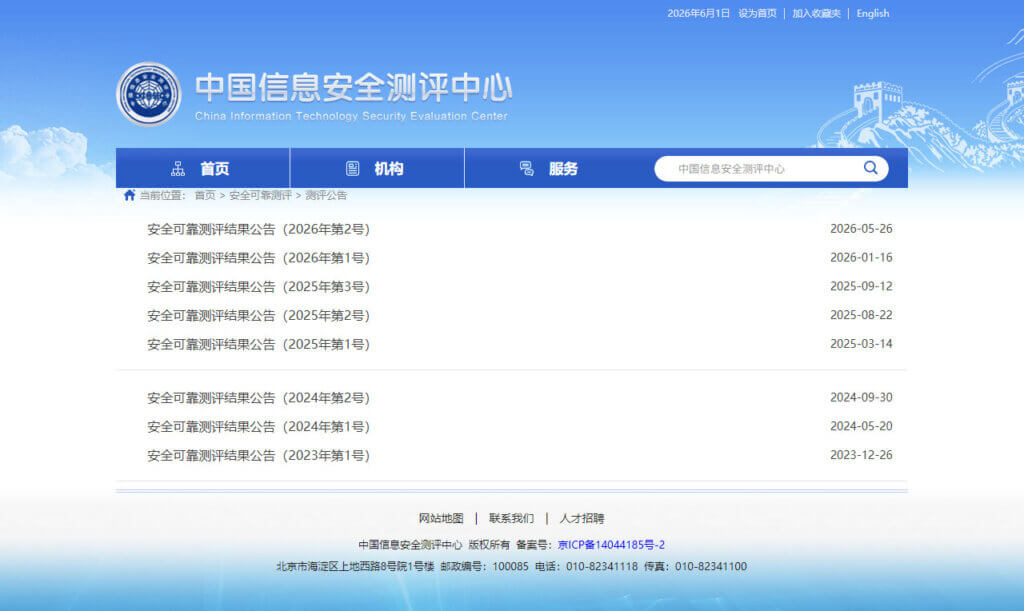Click the fax number 010-82341100
1024x611 pixels.
(711, 566)
